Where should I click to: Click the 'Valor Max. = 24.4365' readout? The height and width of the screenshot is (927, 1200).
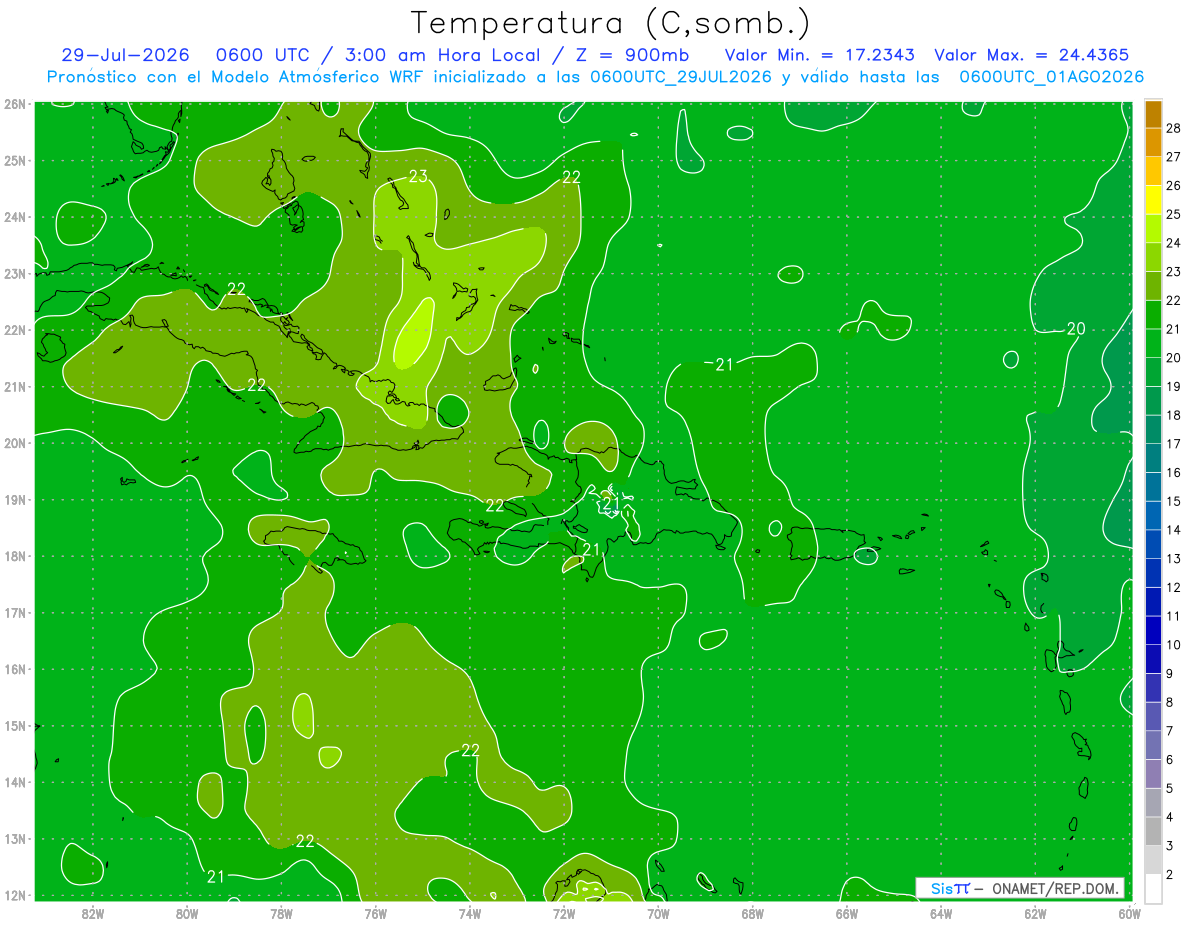tap(1032, 55)
